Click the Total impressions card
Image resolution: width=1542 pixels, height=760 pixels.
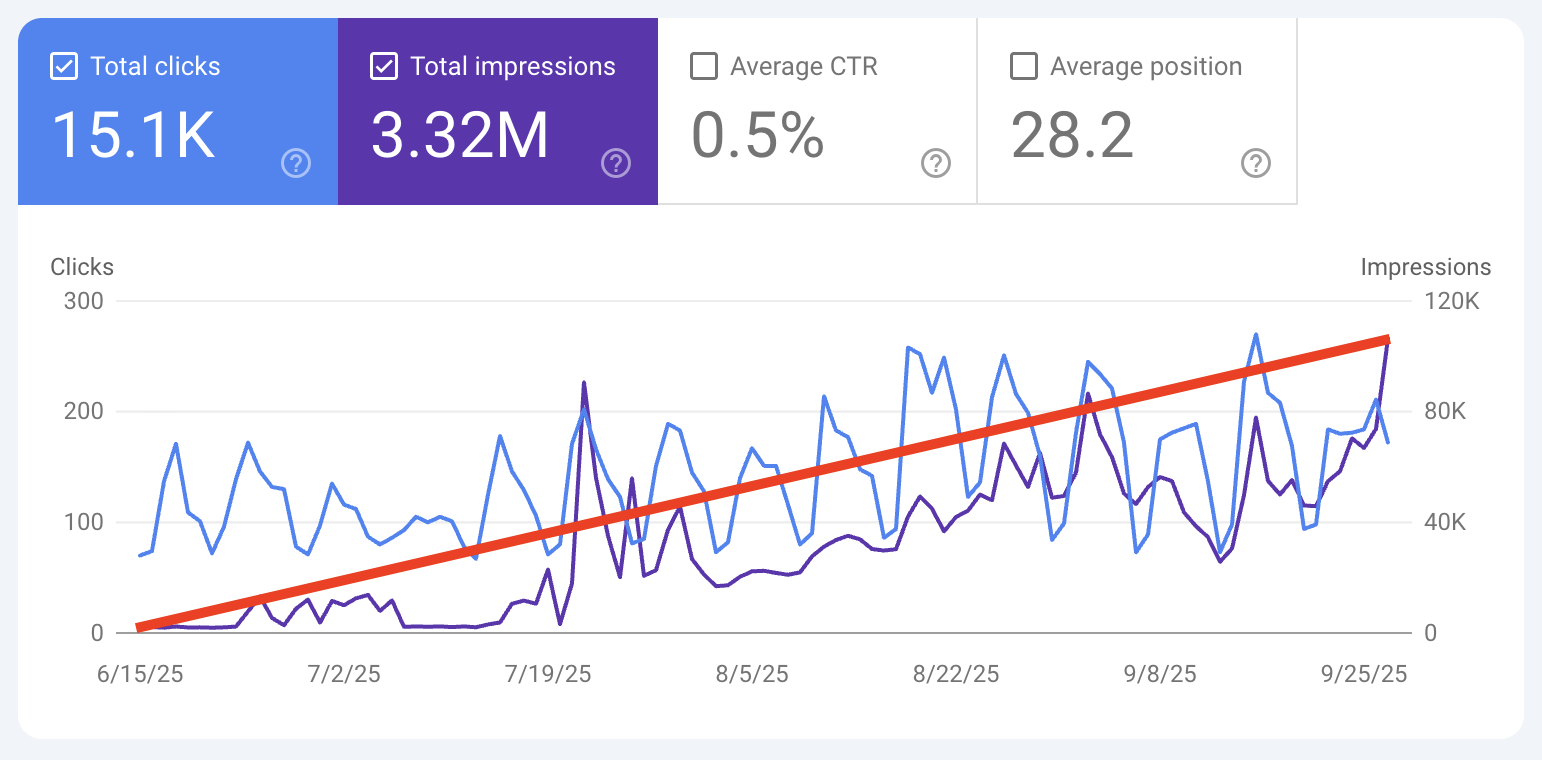tap(497, 110)
